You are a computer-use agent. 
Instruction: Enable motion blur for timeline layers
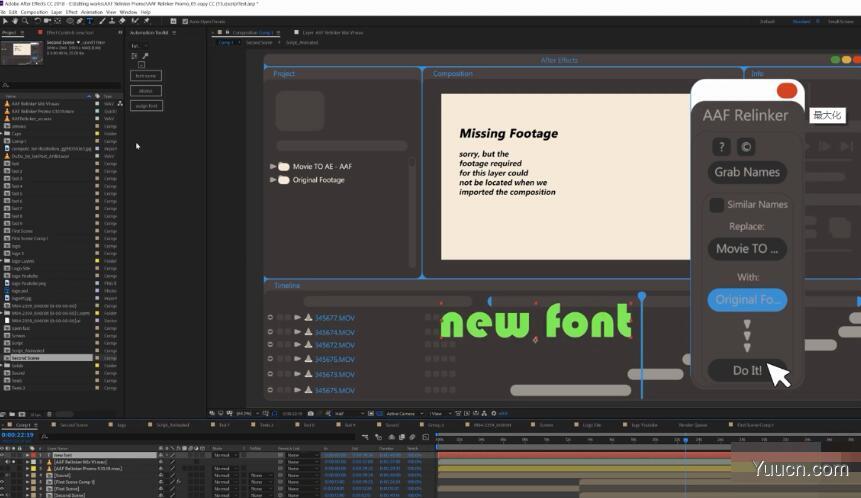tap(412, 437)
